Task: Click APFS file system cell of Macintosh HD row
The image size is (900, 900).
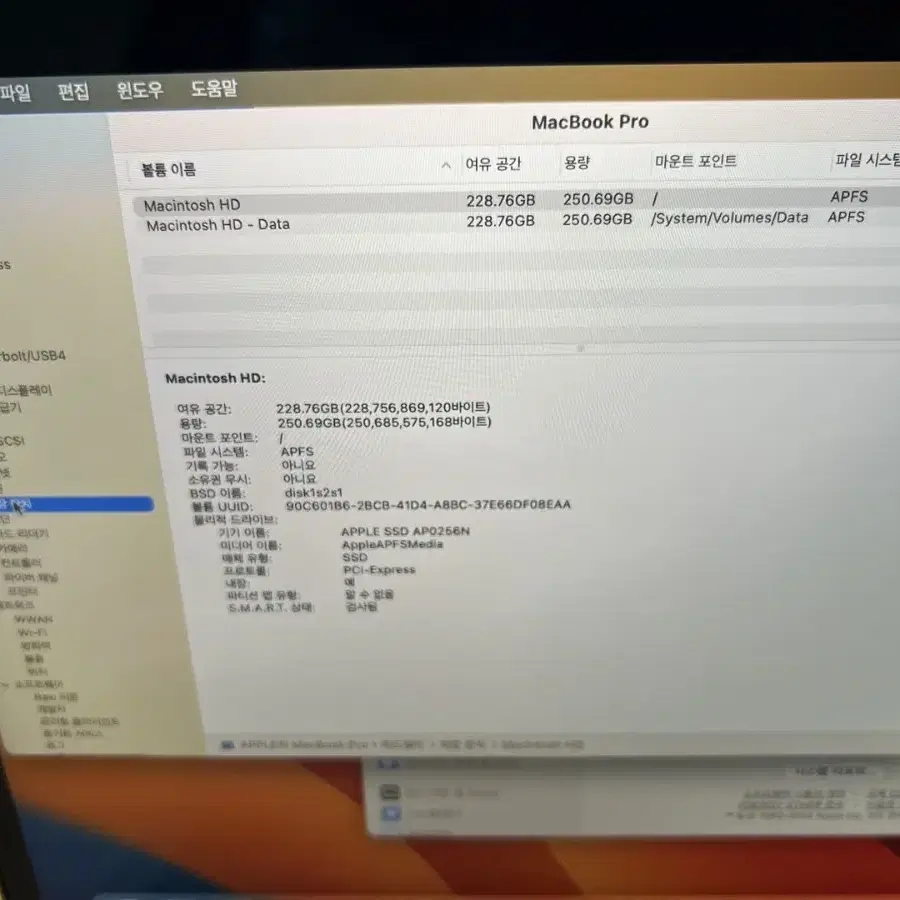Action: click(x=849, y=197)
